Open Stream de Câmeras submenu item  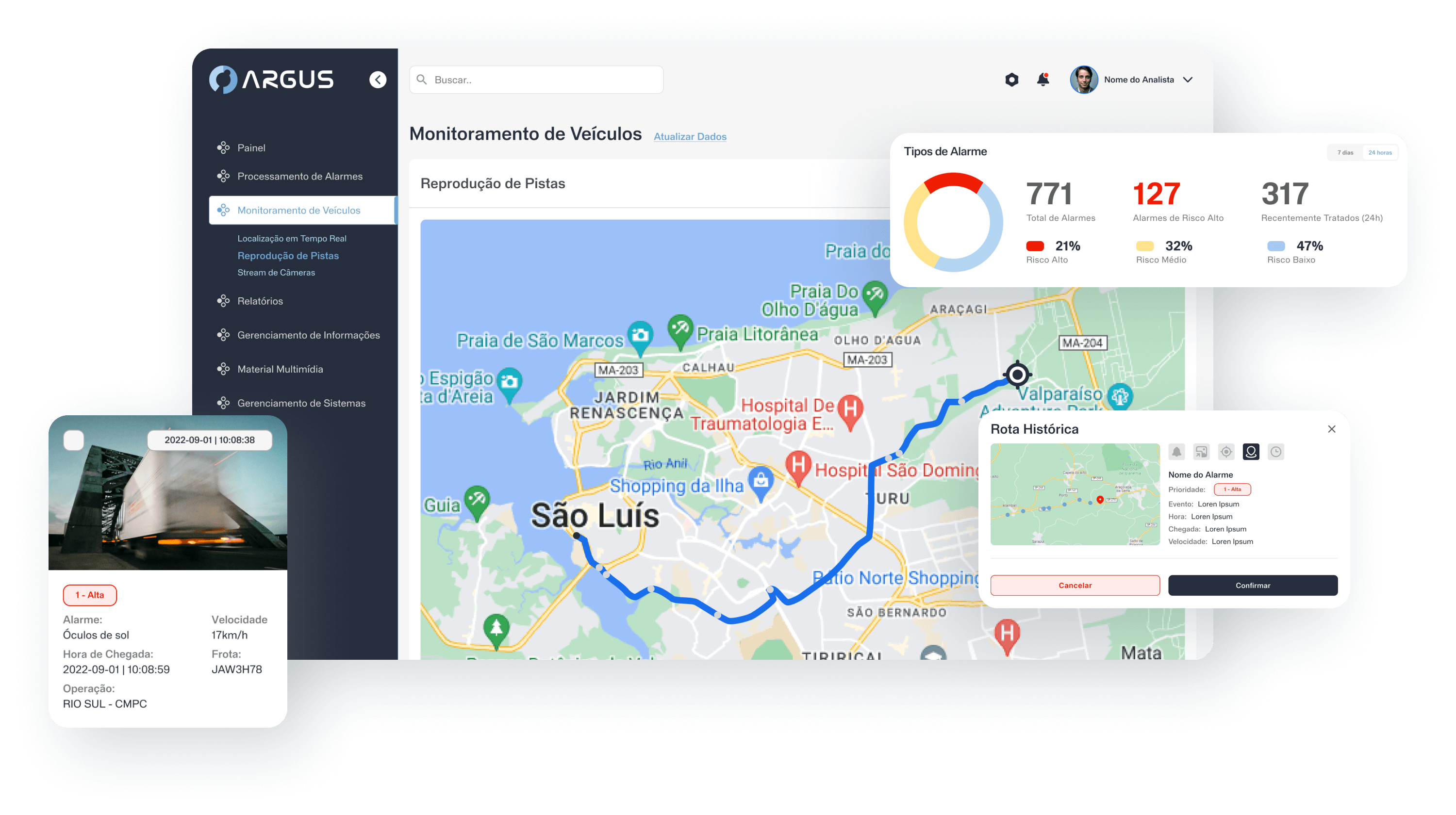point(276,273)
